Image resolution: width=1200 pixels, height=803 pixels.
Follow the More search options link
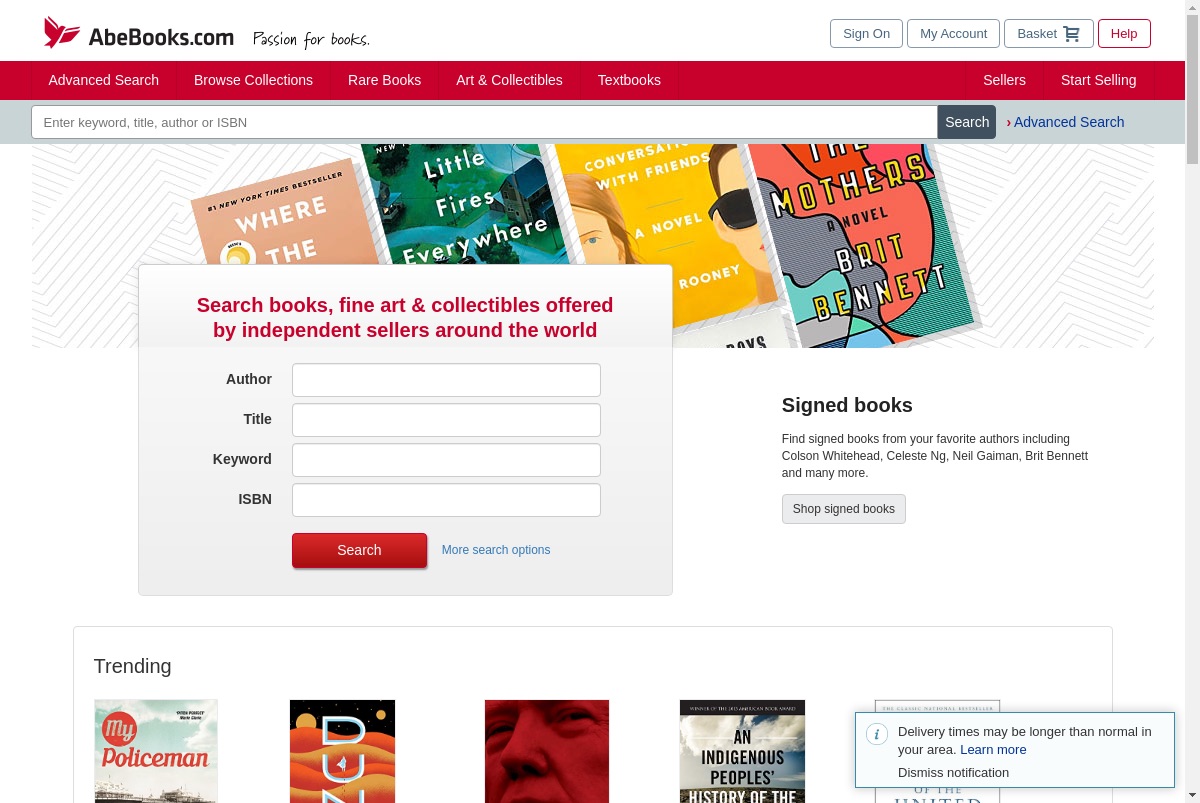(x=496, y=550)
